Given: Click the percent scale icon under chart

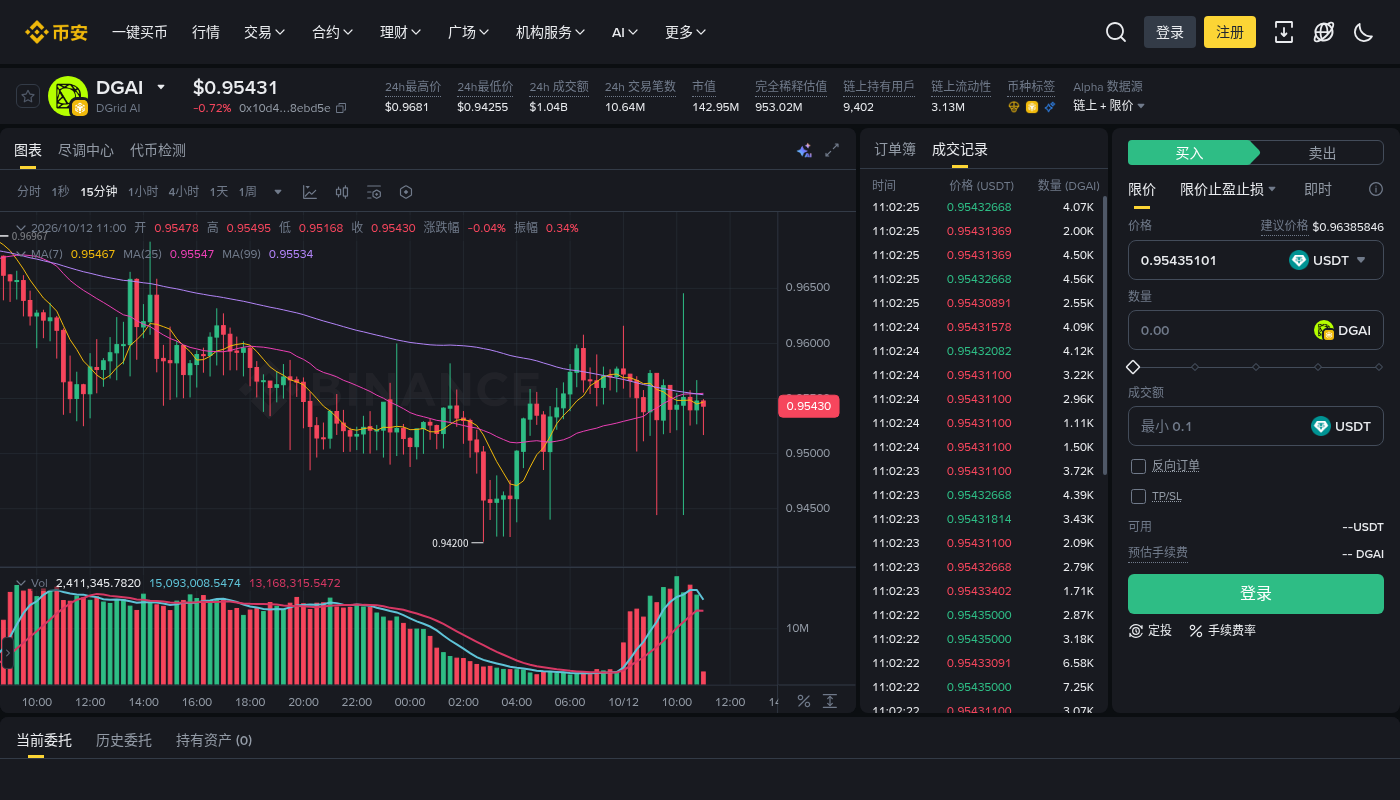Looking at the screenshot, I should [803, 701].
